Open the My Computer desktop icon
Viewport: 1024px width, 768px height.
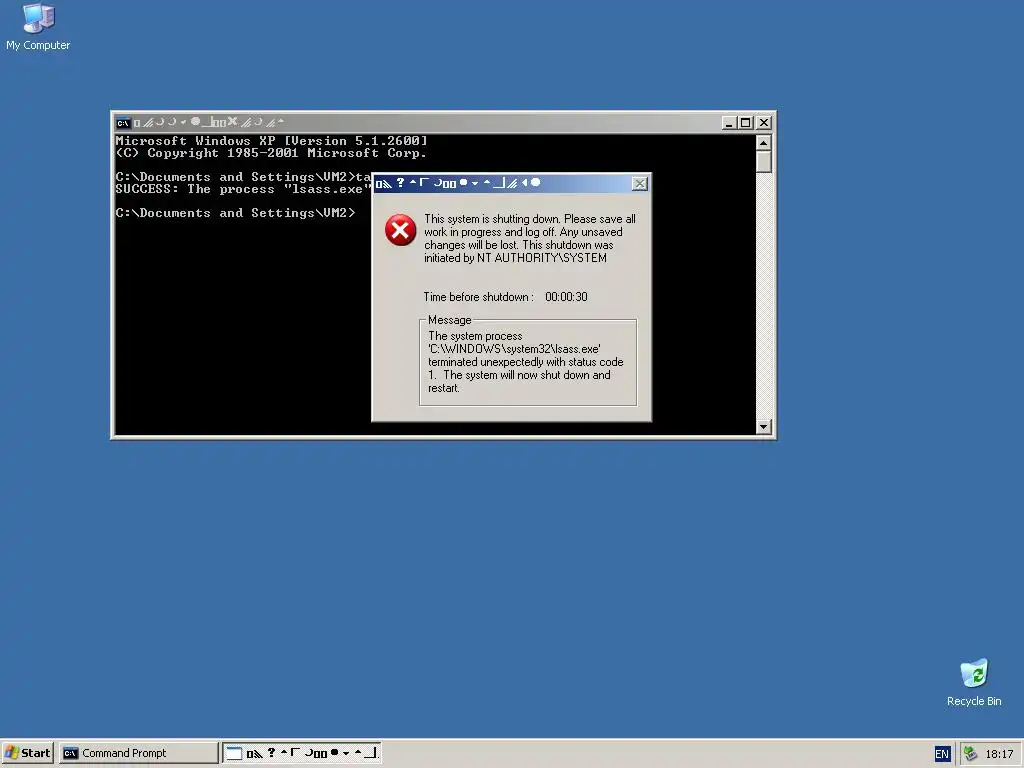pyautogui.click(x=38, y=27)
